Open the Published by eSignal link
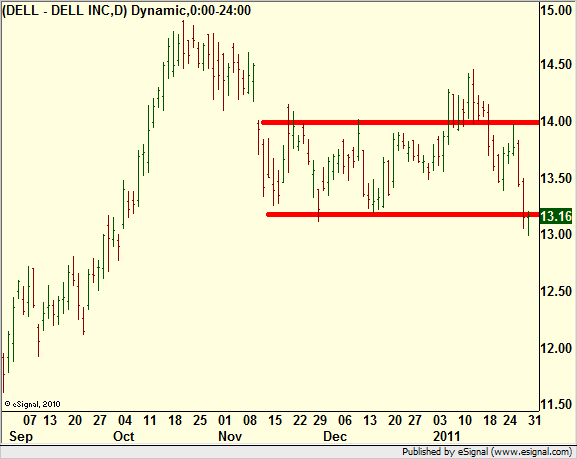577x459 pixels. click(x=487, y=452)
